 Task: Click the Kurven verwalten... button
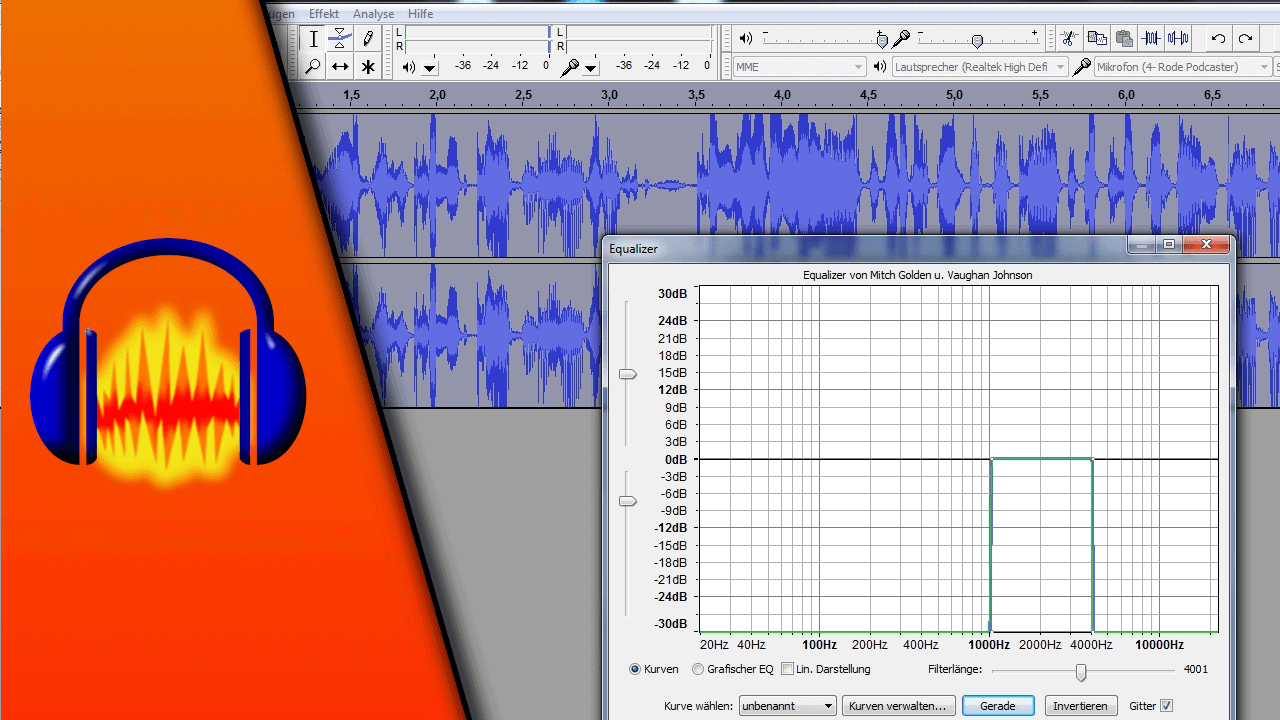point(899,706)
